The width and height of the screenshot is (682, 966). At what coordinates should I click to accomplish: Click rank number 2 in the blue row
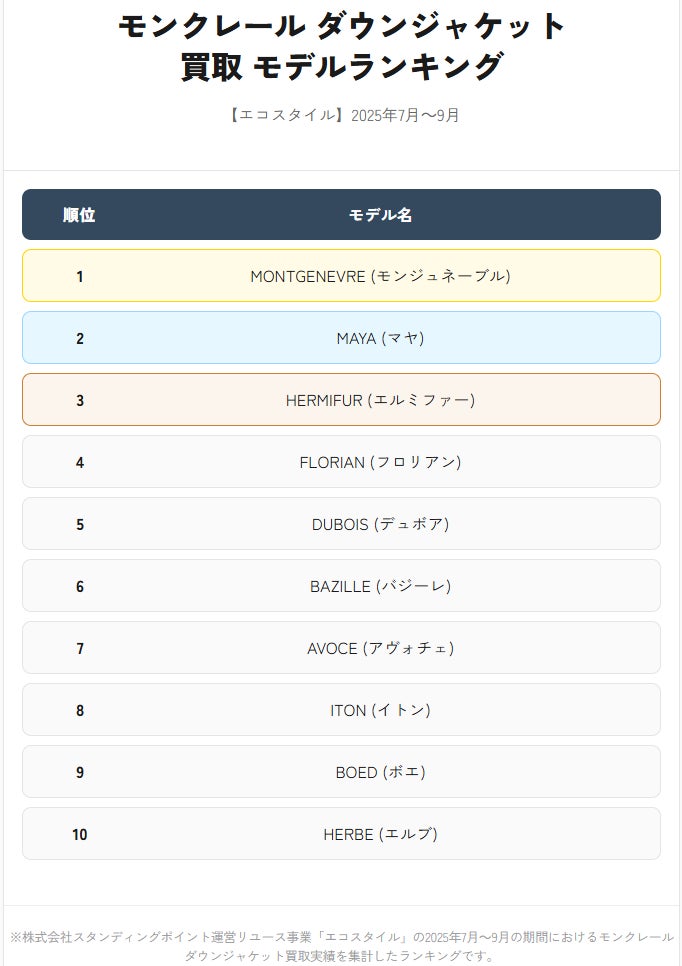79,338
